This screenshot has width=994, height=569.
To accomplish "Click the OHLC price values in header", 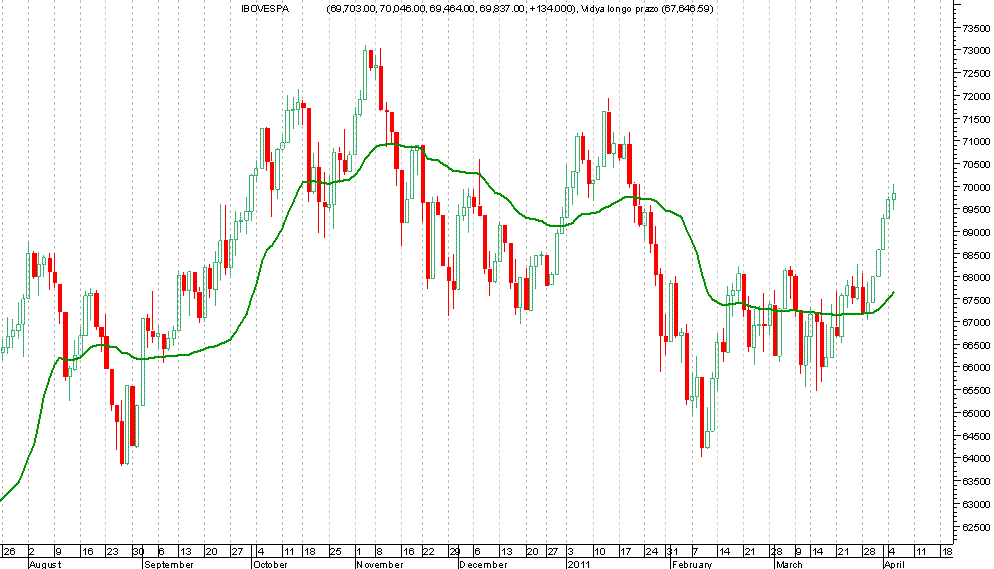I will point(451,9).
